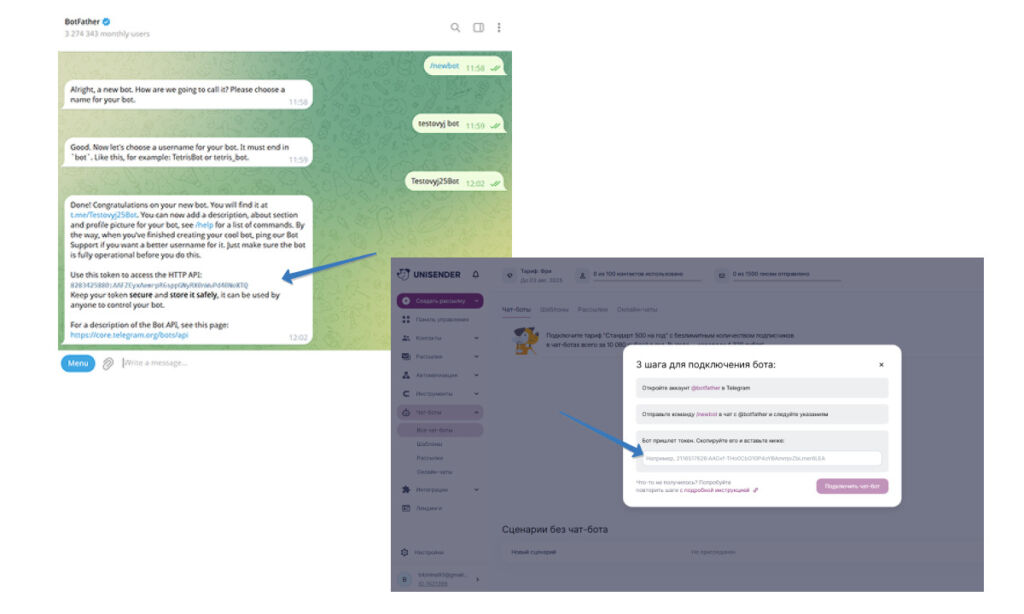This screenshot has height=614, width=1024.
Task: Click the Menu button in Telegram
Action: pyautogui.click(x=78, y=363)
